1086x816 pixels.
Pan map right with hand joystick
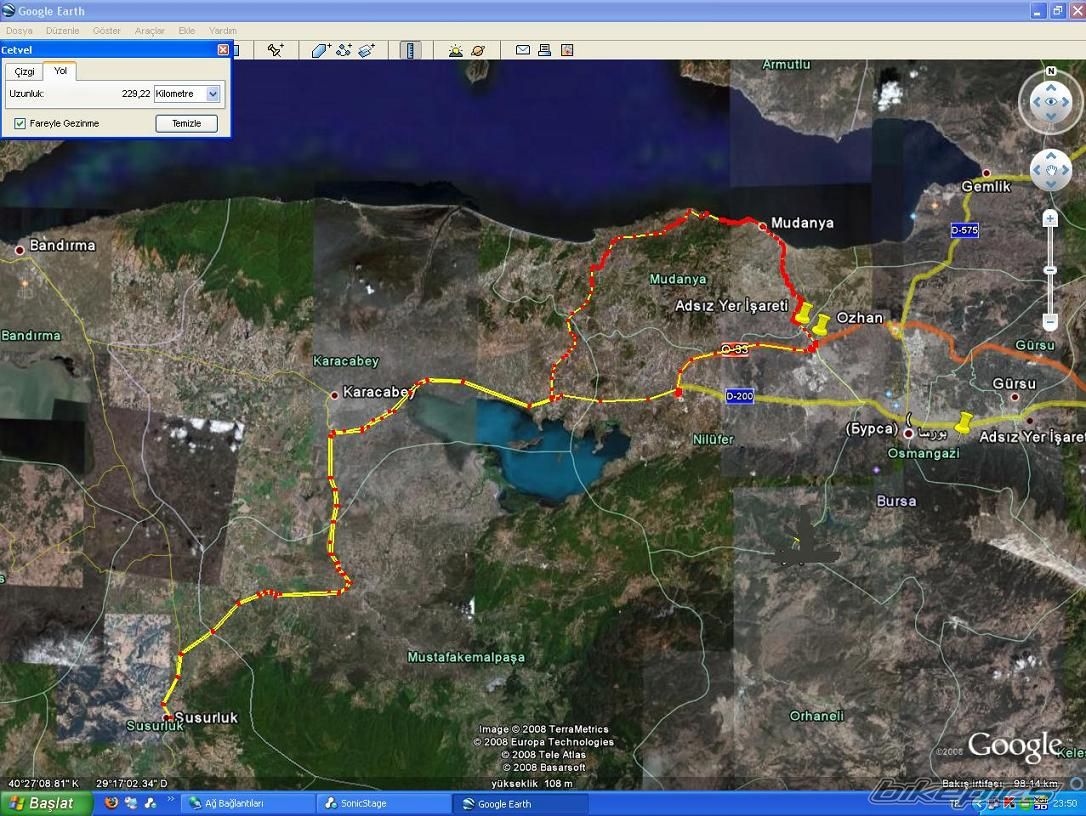click(1065, 170)
